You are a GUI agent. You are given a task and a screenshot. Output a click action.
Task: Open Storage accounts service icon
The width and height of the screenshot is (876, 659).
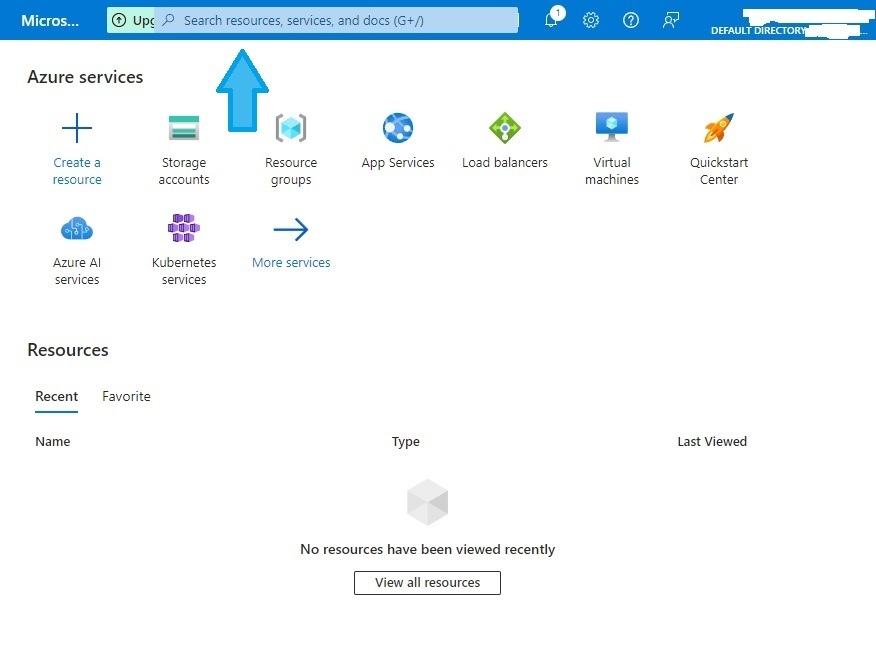click(x=184, y=128)
